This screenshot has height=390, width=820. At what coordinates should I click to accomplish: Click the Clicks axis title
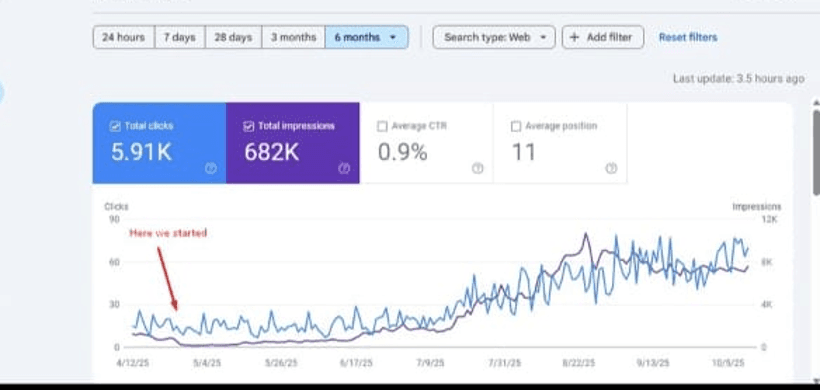click(x=116, y=207)
